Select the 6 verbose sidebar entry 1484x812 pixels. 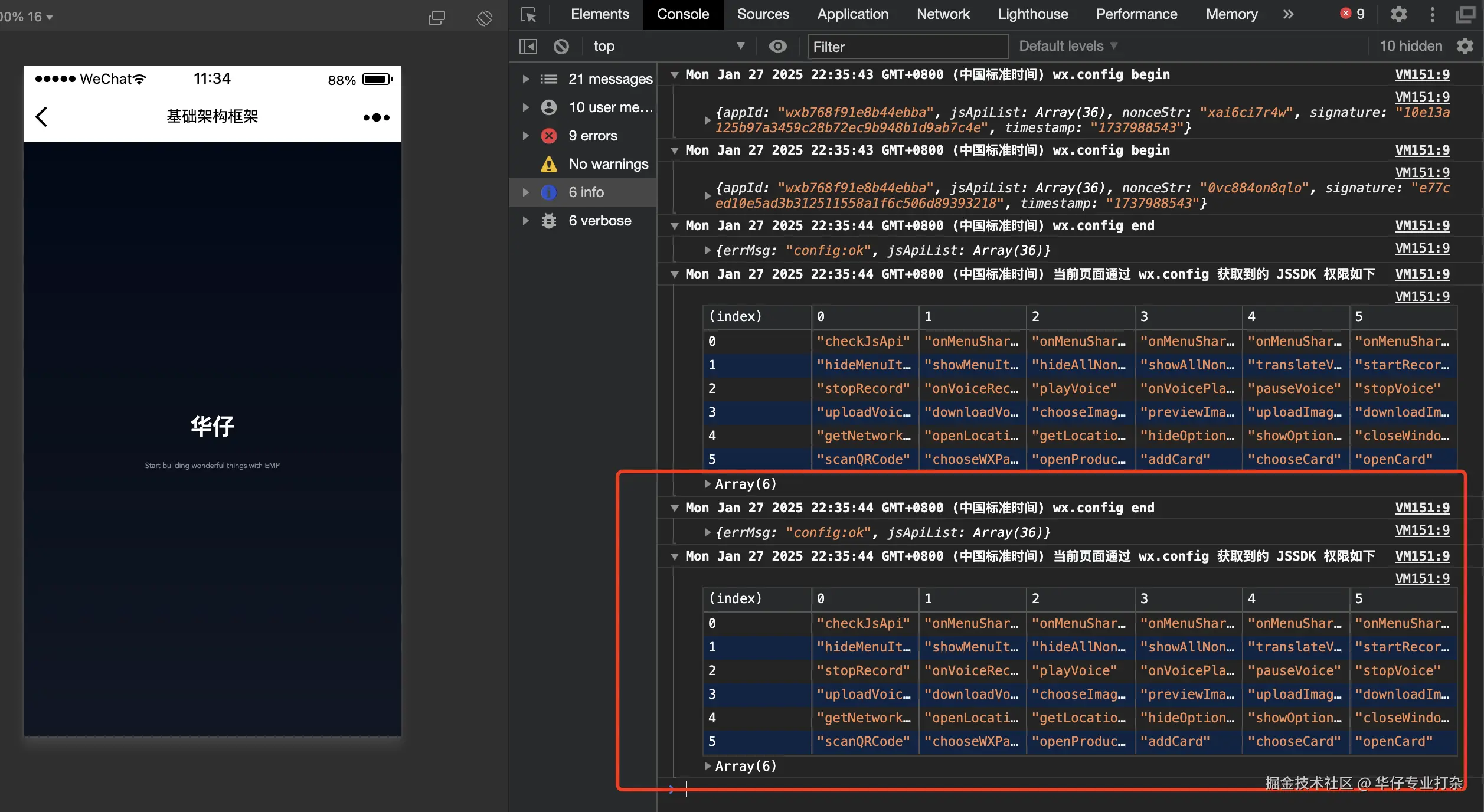point(599,221)
